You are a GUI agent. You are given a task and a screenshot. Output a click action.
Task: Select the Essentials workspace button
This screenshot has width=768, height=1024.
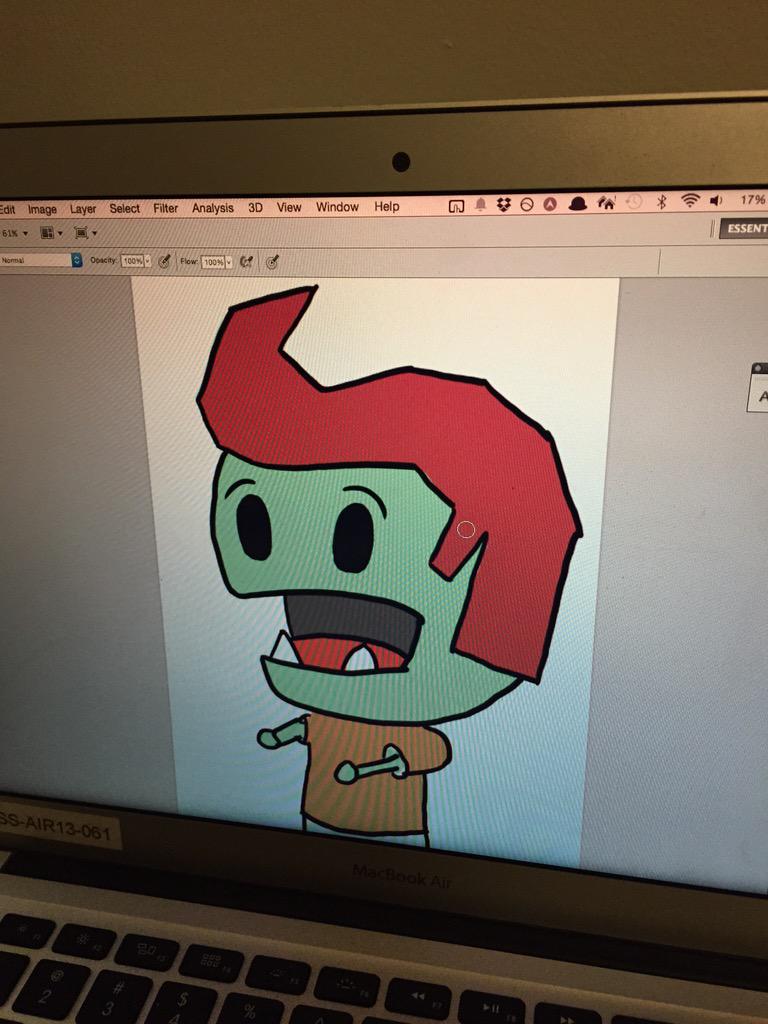click(743, 229)
